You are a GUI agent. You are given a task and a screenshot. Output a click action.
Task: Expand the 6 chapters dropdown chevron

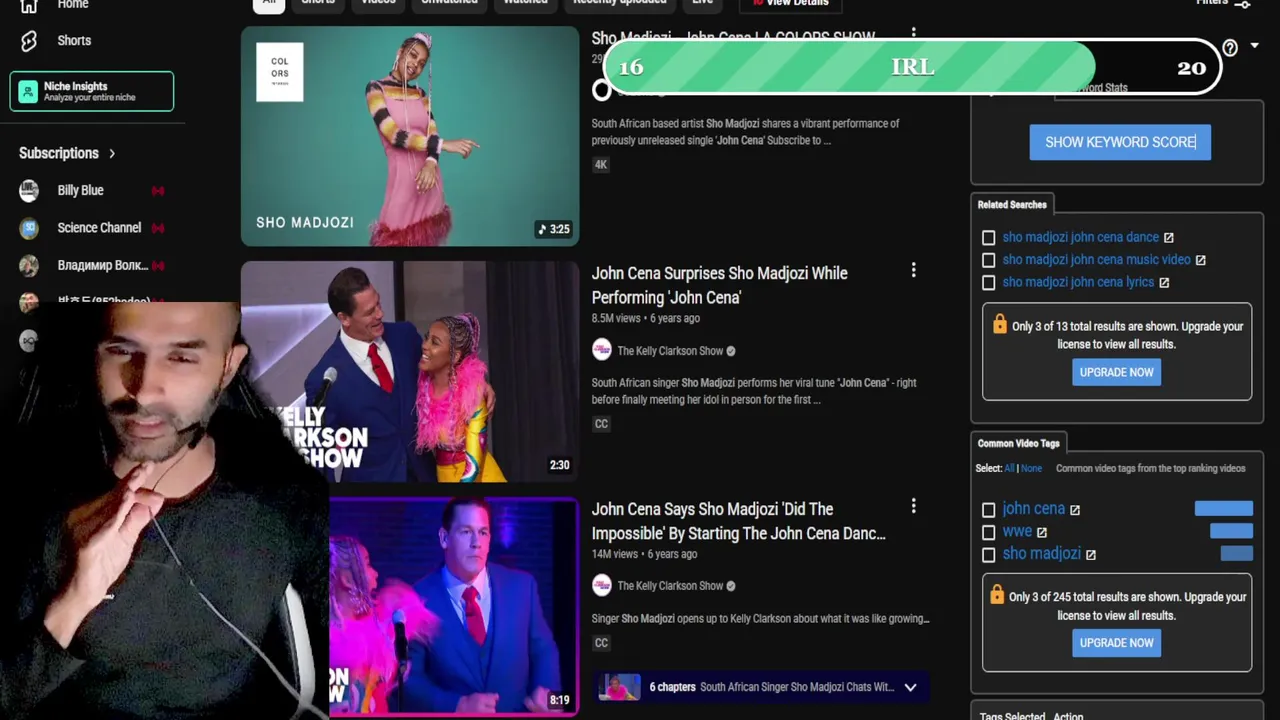point(910,687)
